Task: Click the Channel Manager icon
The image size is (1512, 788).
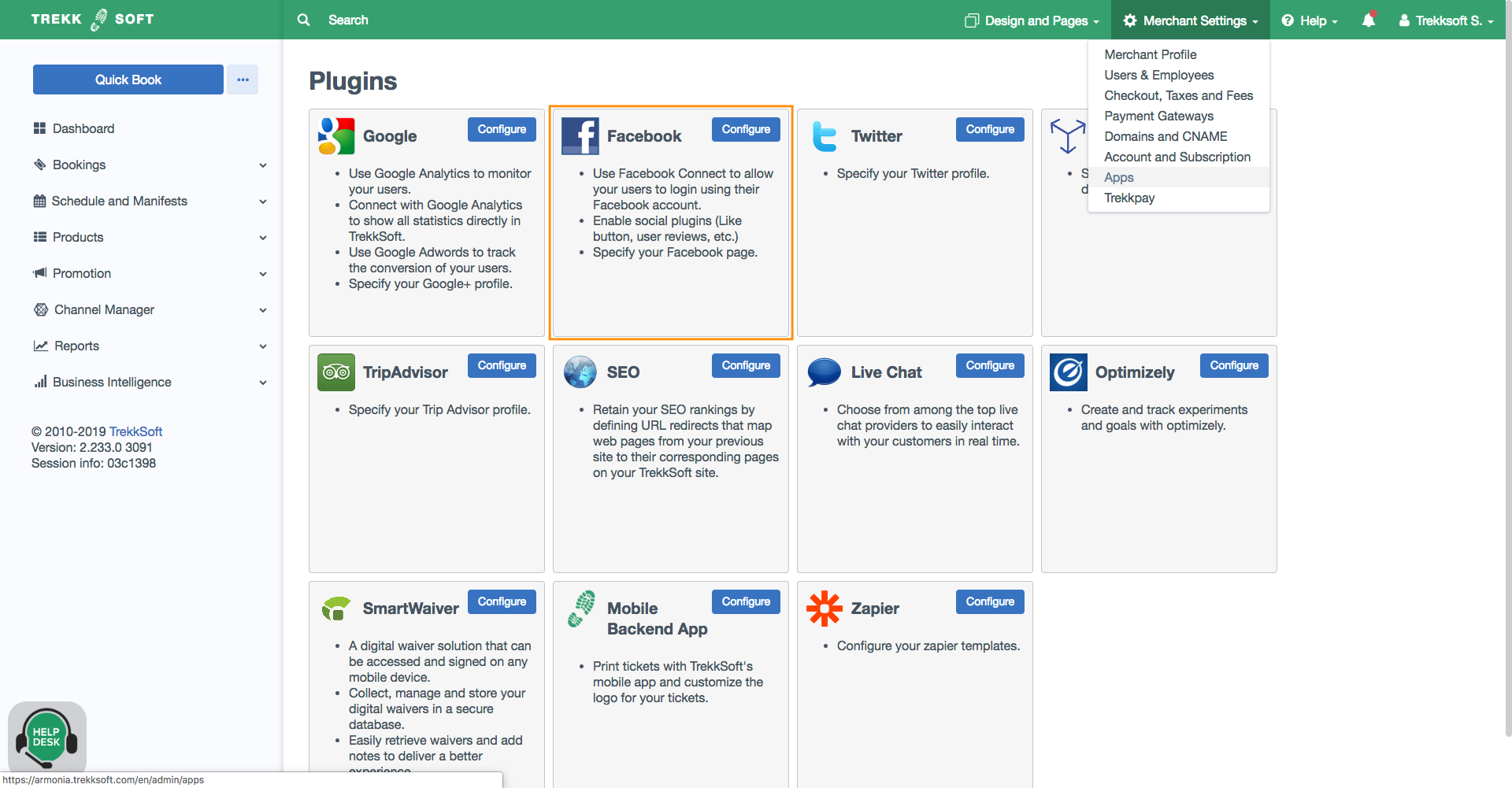Action: (x=41, y=309)
